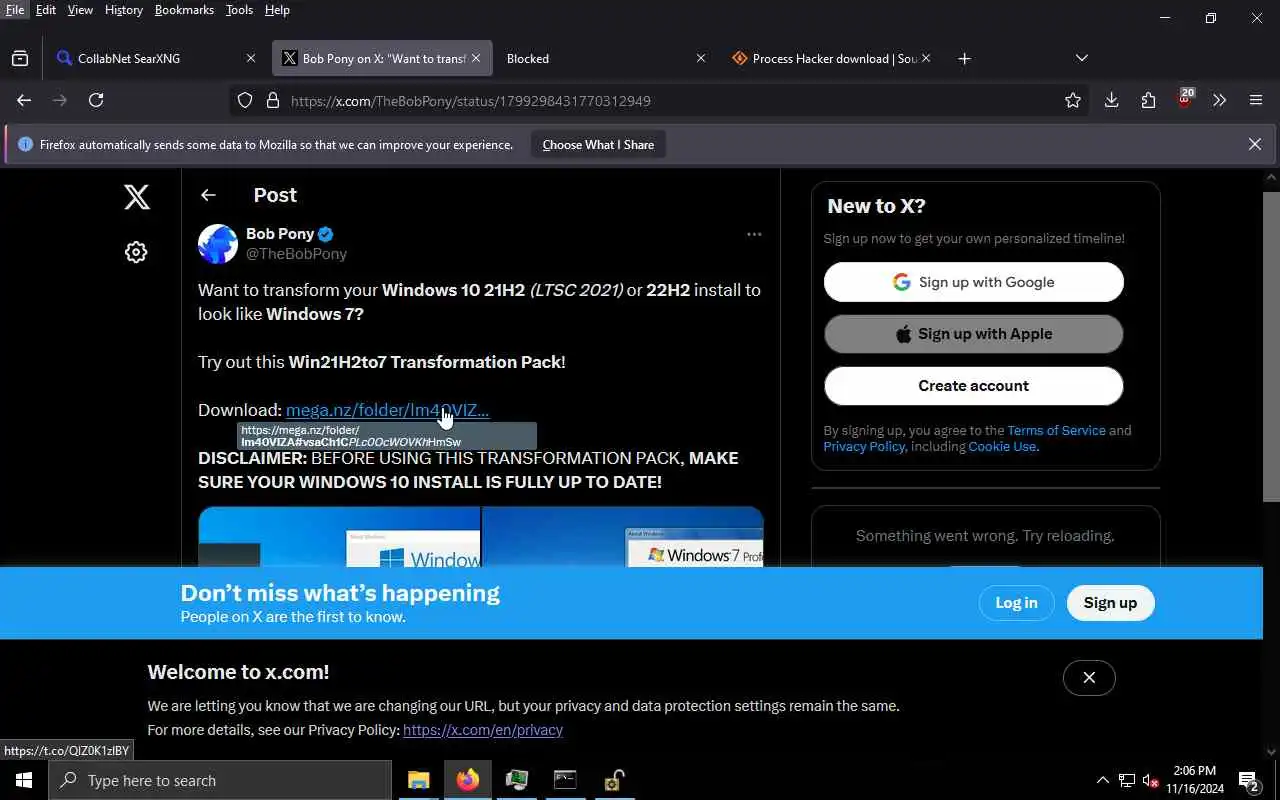Open uBlock Origin extension icon
1280x800 pixels.
click(x=1185, y=99)
